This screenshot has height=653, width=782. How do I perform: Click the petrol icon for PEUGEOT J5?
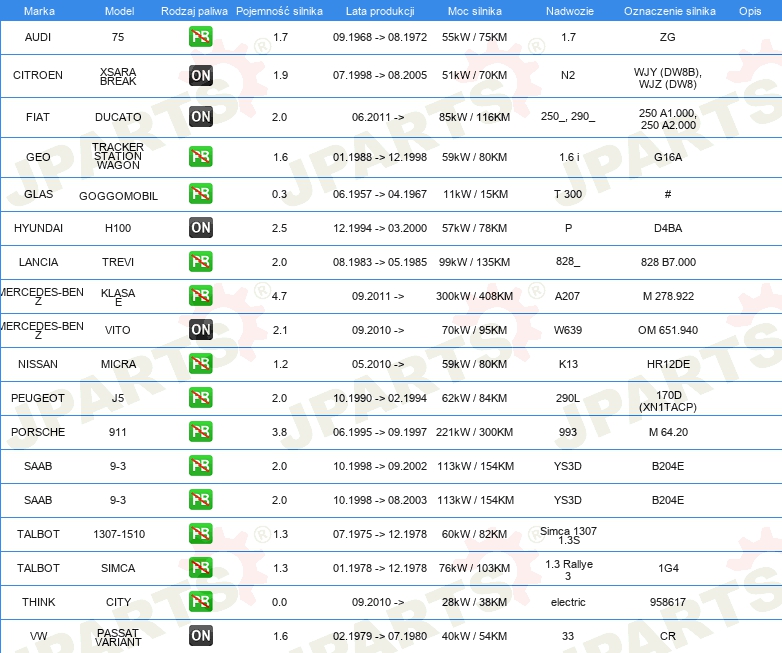200,398
